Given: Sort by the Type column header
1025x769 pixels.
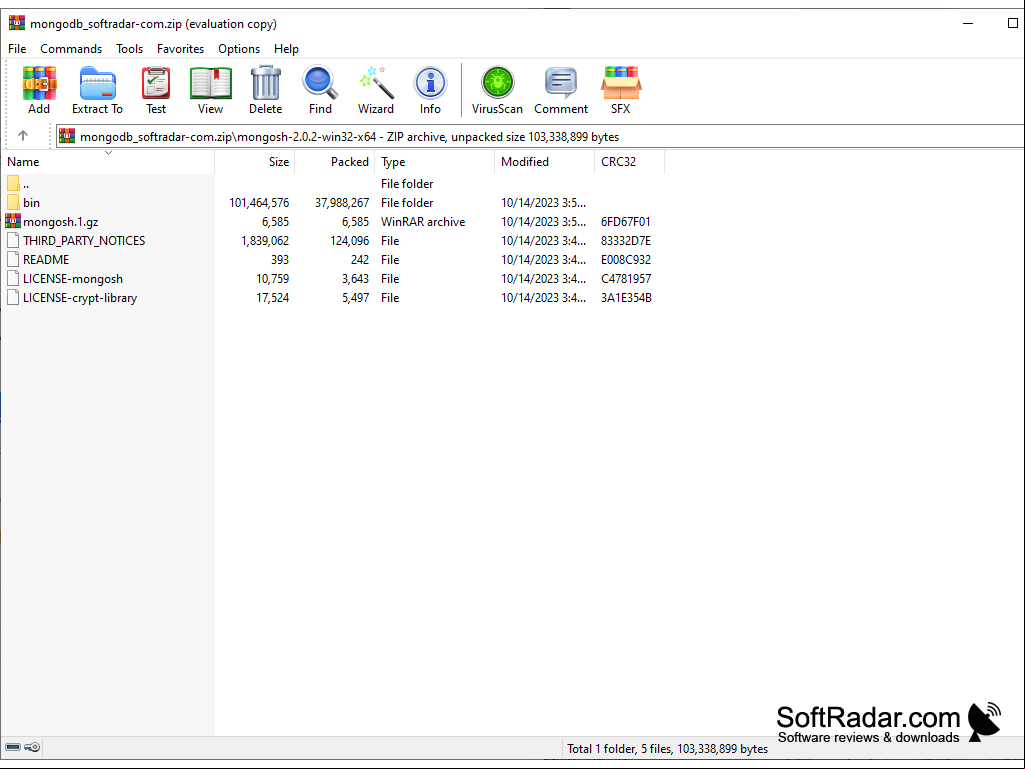Looking at the screenshot, I should 435,162.
